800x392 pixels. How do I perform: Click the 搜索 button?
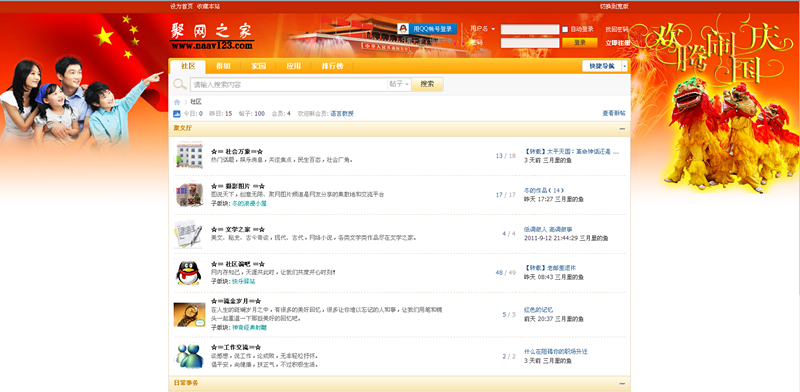point(427,84)
